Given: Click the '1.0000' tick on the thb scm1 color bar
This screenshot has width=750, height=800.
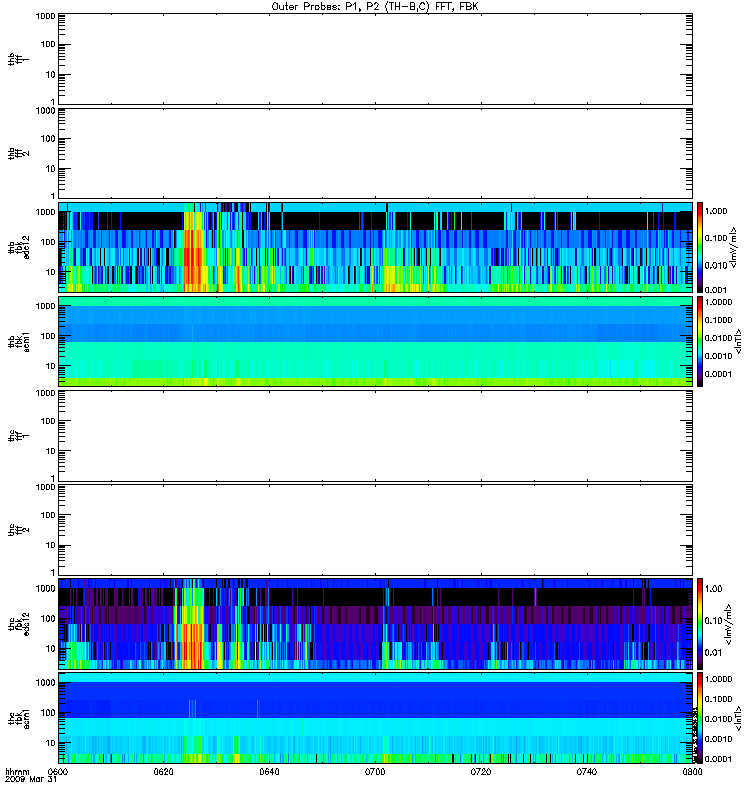Looking at the screenshot, I should click(718, 302).
